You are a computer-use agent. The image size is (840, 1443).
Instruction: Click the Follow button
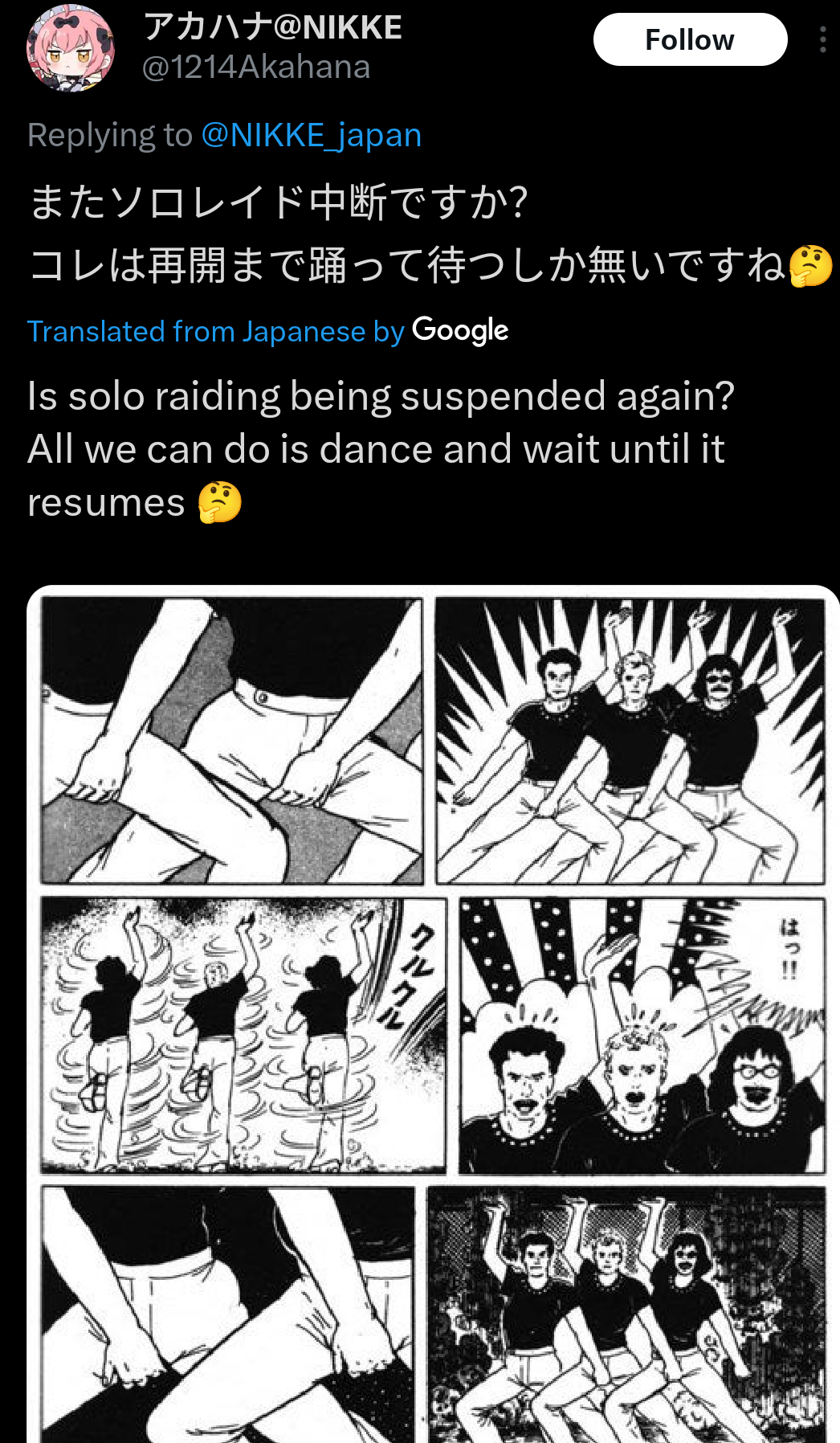point(690,39)
